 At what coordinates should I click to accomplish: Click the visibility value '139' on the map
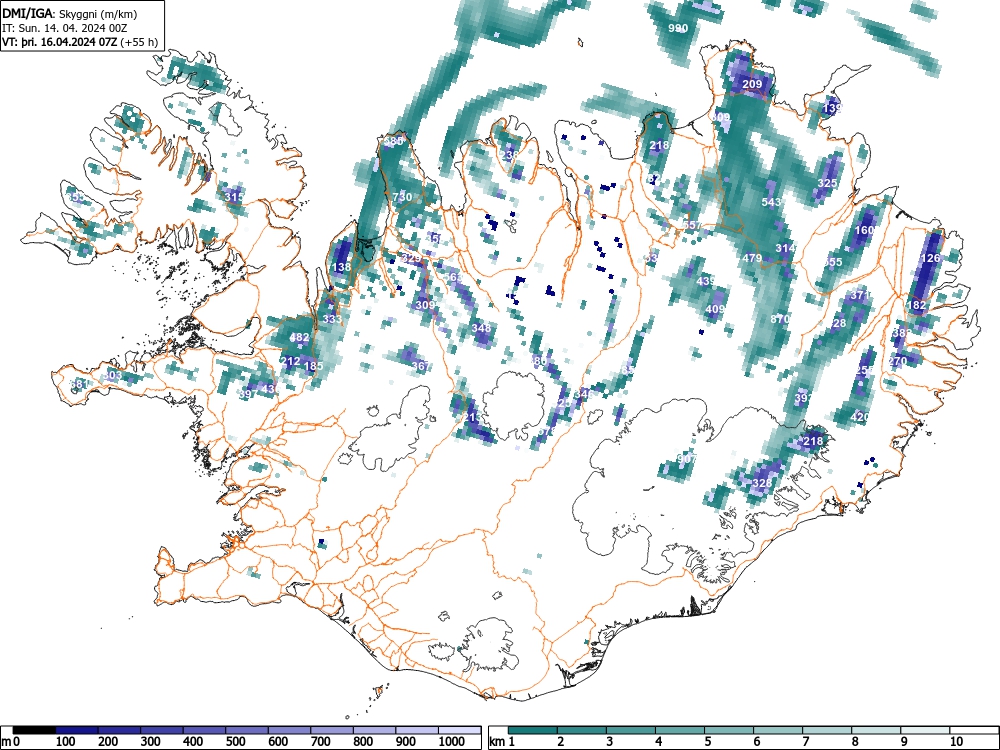[832, 108]
